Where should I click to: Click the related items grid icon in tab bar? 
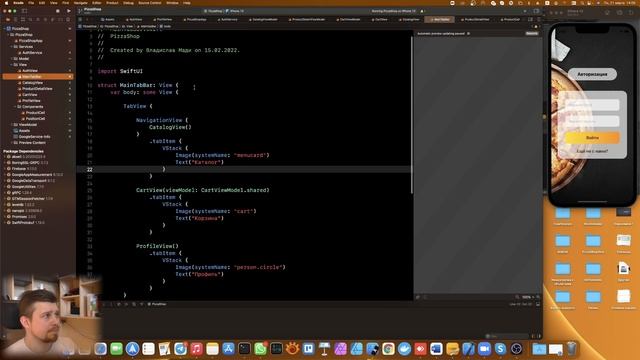pos(80,19)
